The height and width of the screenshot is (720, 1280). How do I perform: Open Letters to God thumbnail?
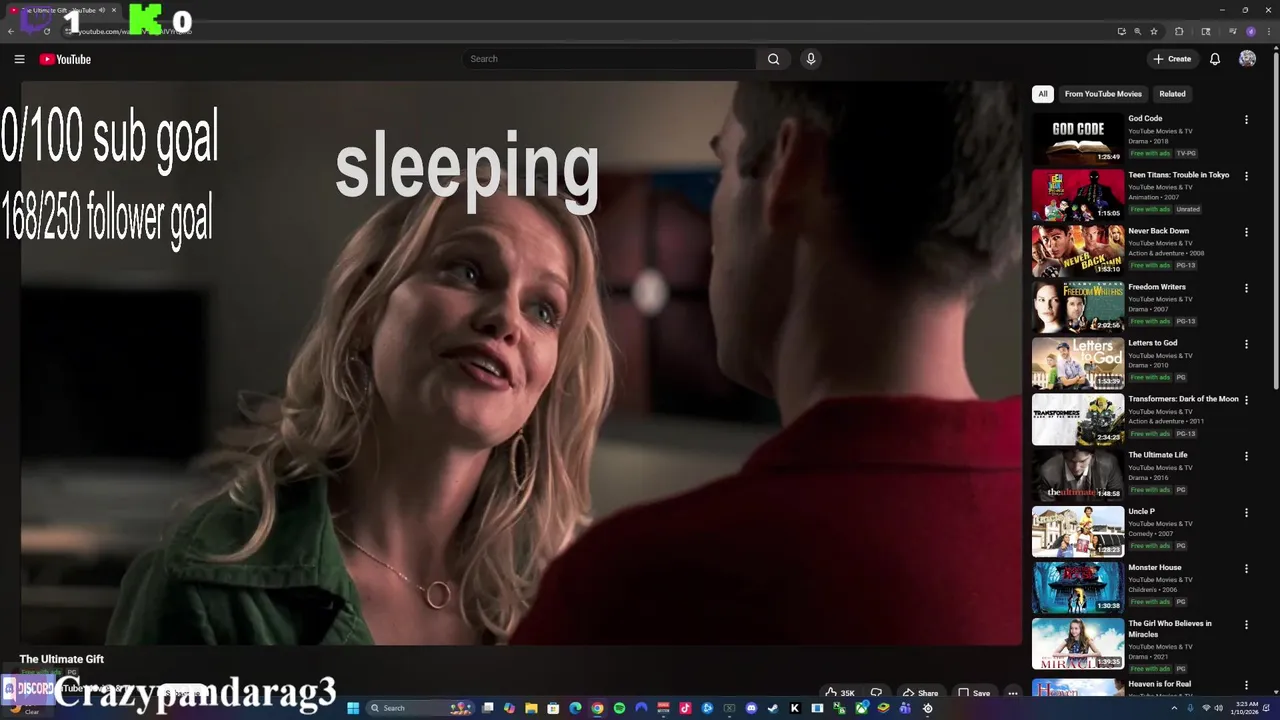pyautogui.click(x=1078, y=362)
